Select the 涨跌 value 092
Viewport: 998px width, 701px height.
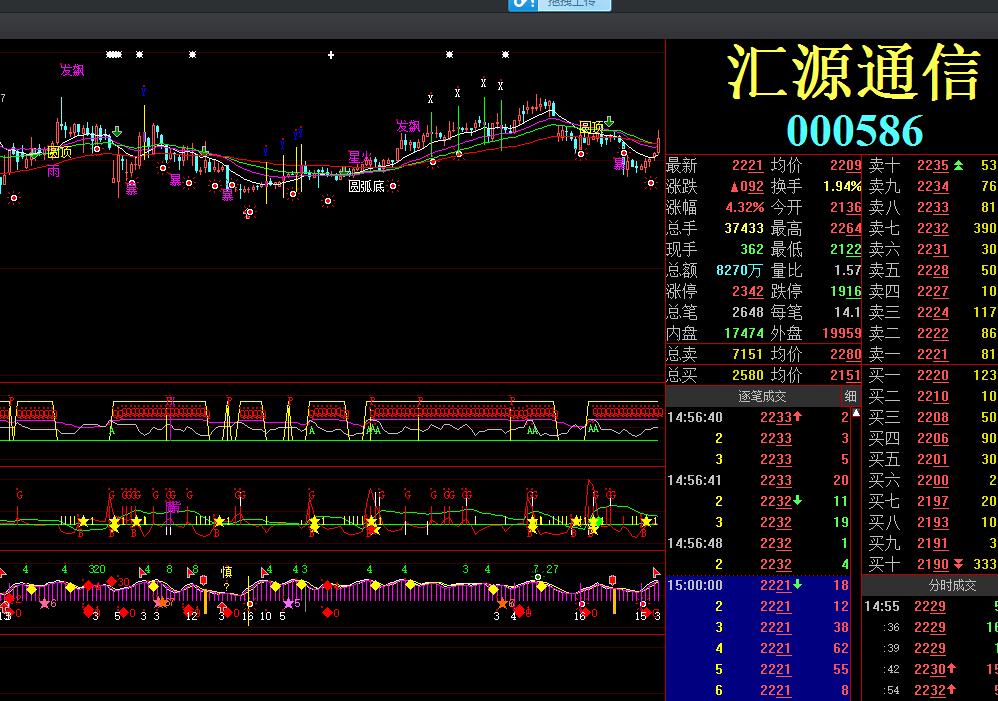click(747, 187)
